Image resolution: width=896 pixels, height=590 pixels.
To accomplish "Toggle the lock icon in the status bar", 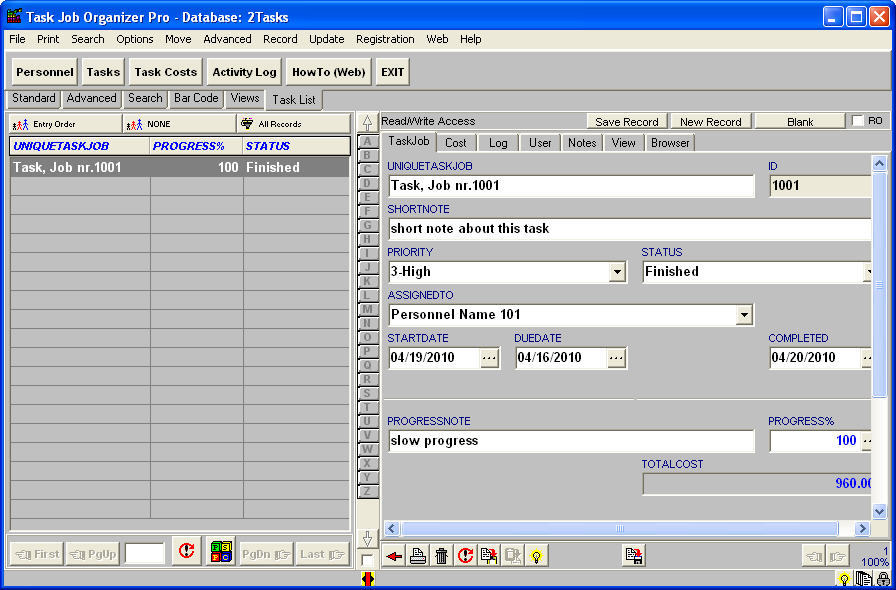I will pyautogui.click(x=882, y=578).
